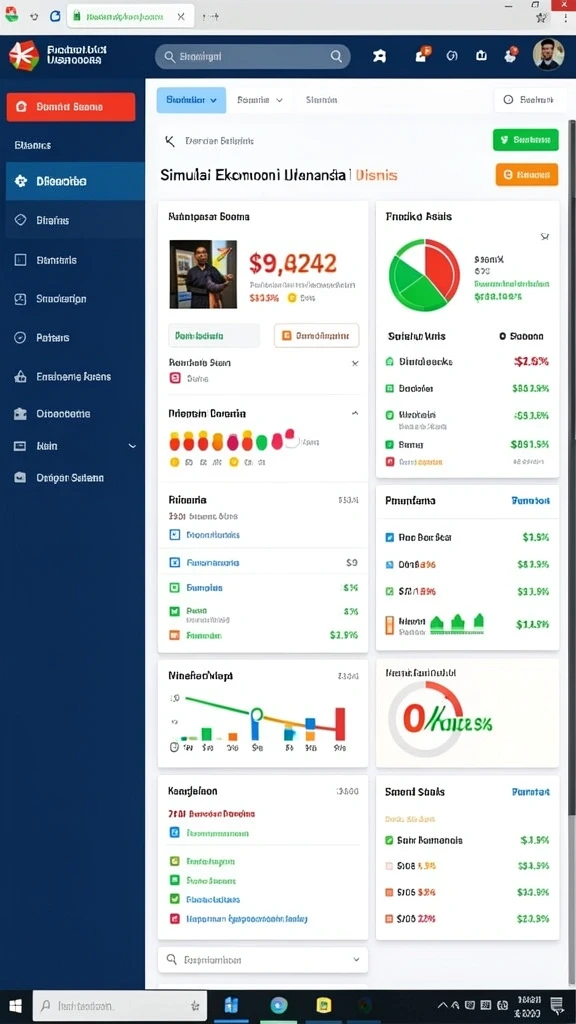Select the third plain tab in top bar
The image size is (576, 1024).
(x=321, y=100)
